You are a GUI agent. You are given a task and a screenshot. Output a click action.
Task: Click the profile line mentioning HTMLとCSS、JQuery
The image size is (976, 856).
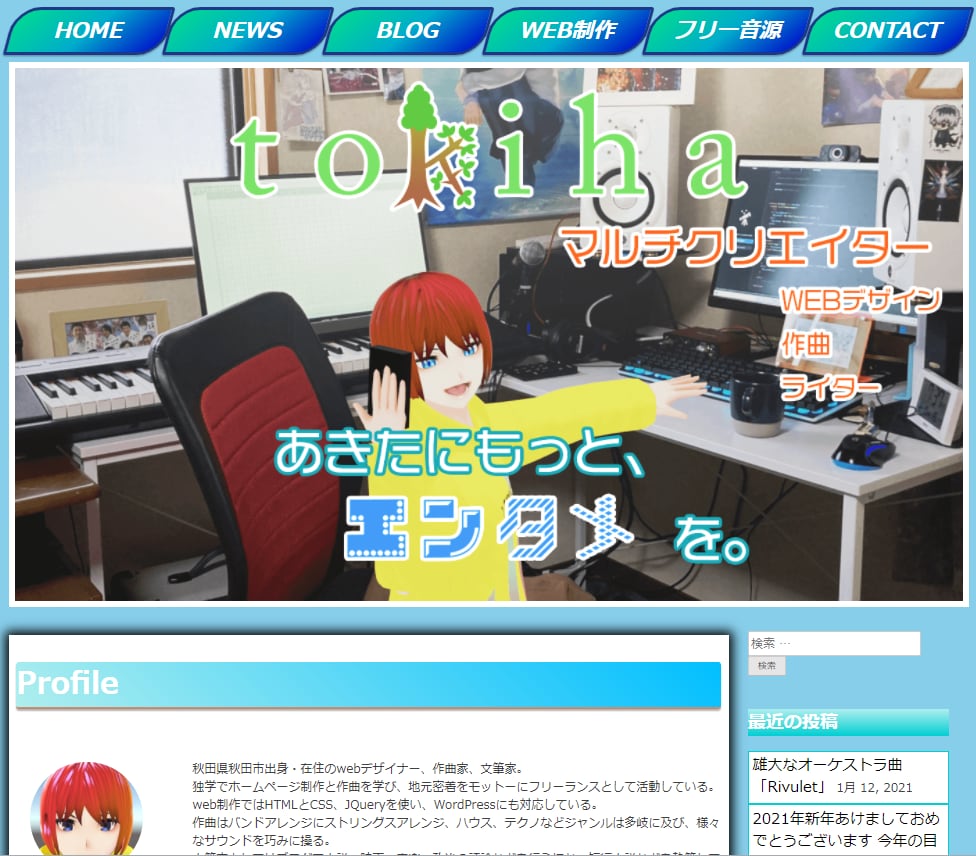[395, 804]
